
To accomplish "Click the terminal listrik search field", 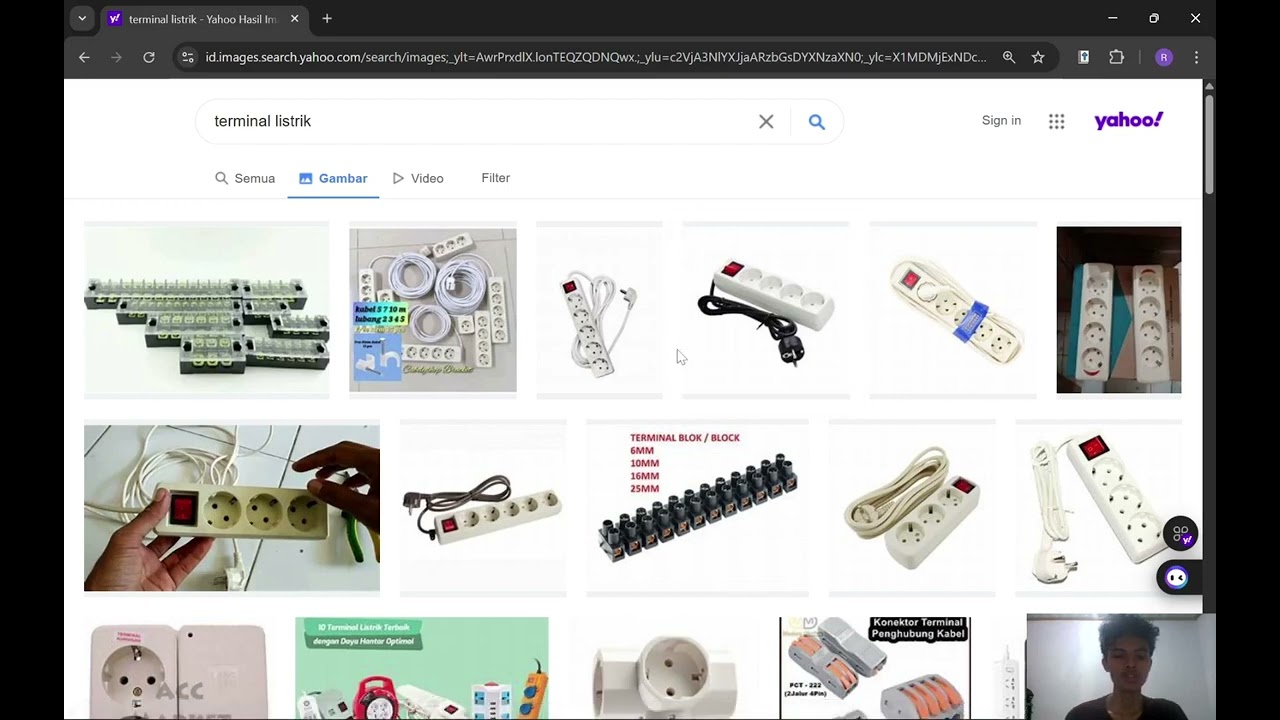I will 480,121.
